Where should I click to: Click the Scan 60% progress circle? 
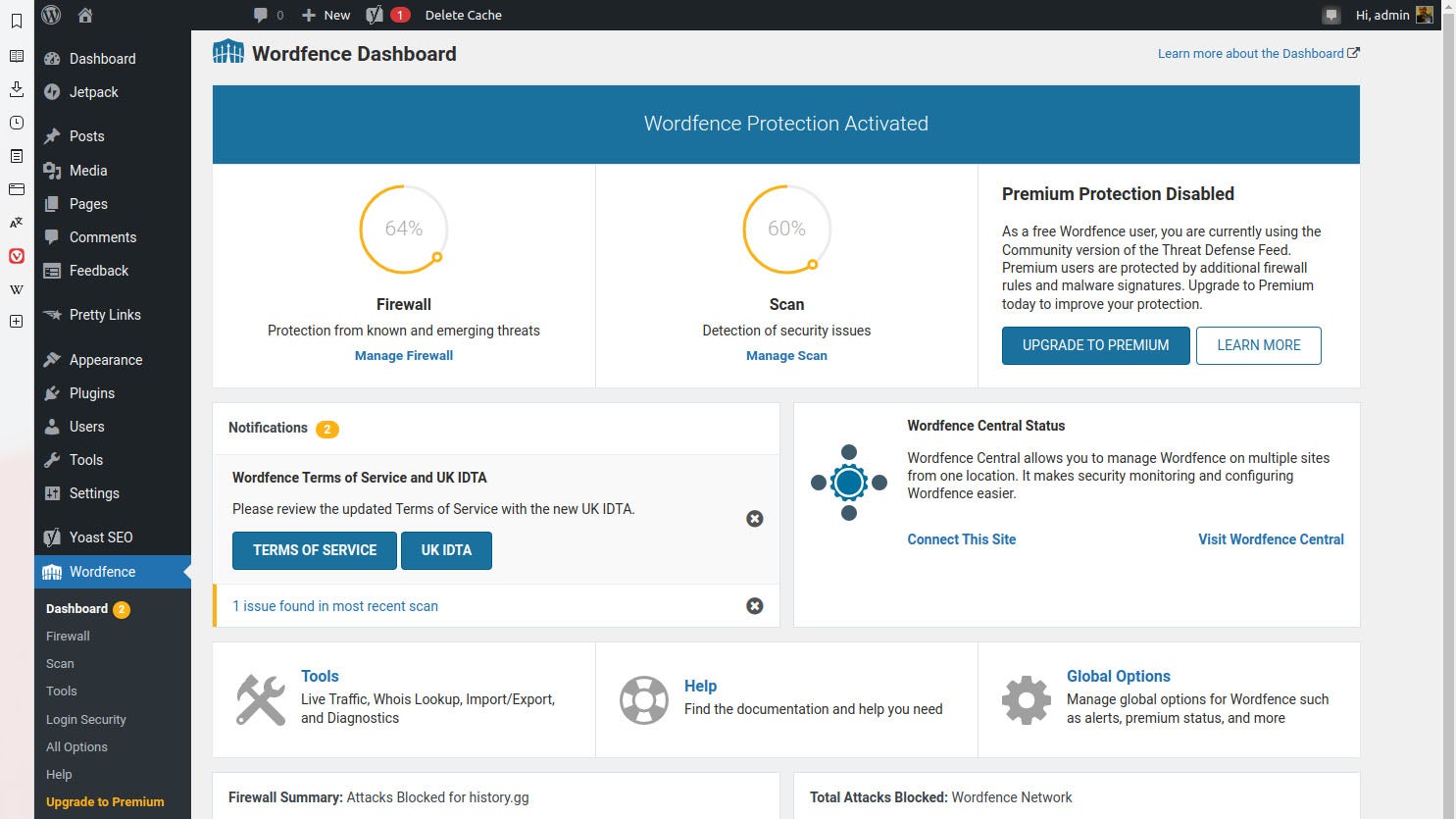coord(786,229)
